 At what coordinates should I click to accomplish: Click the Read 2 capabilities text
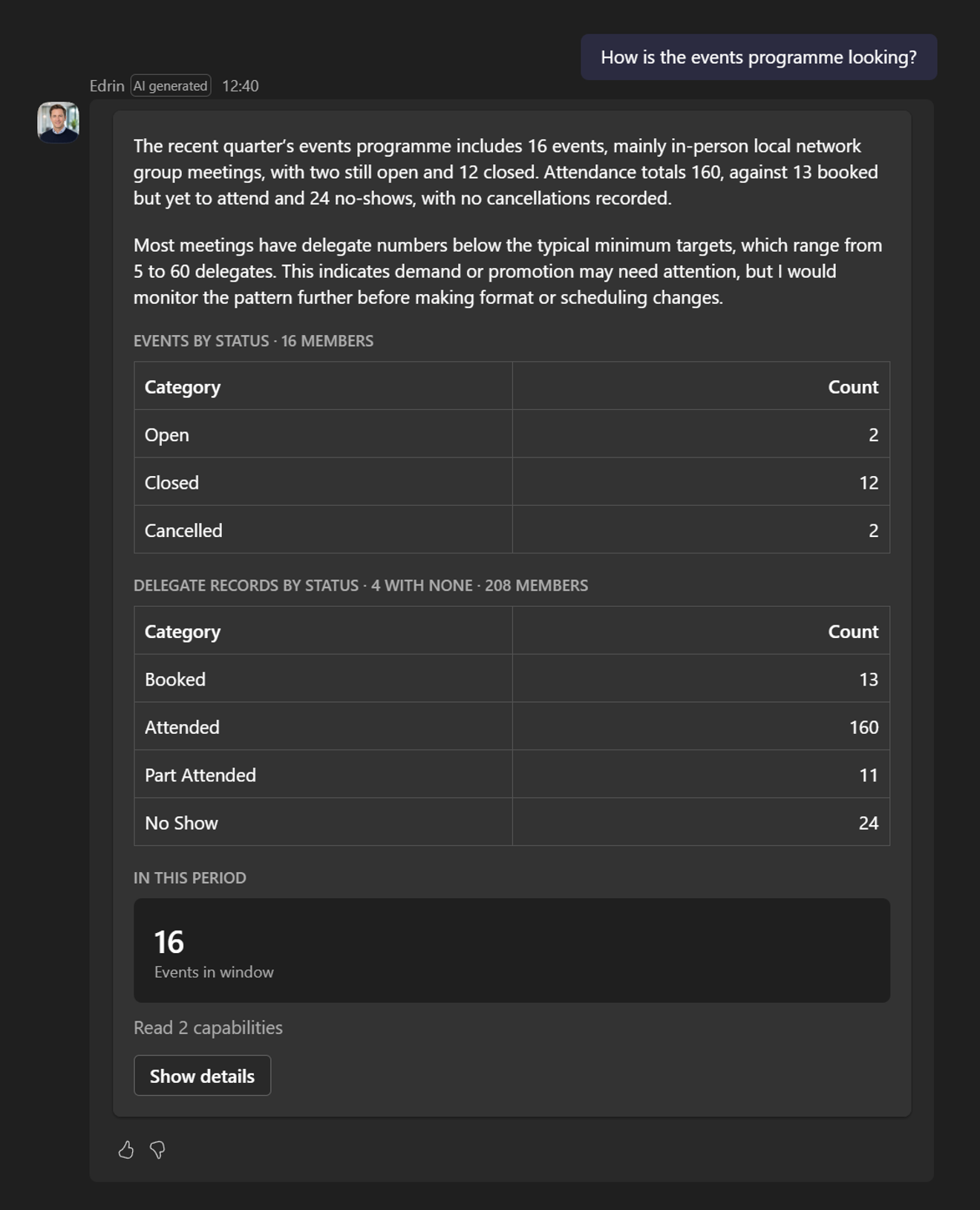[208, 1027]
